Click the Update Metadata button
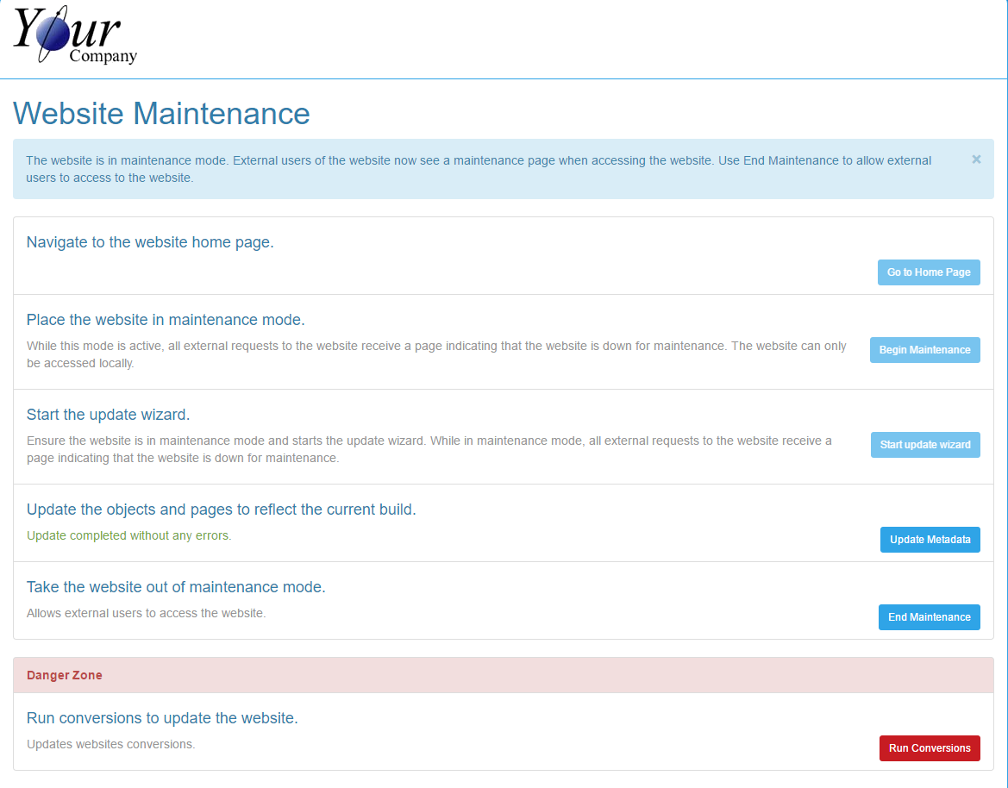 (x=930, y=540)
